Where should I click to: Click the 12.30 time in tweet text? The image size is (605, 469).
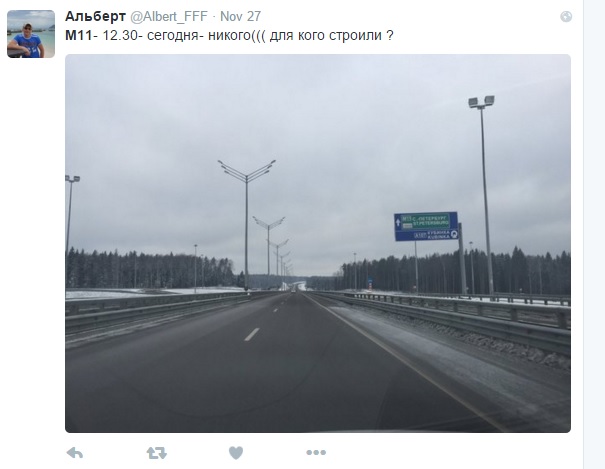coord(120,35)
